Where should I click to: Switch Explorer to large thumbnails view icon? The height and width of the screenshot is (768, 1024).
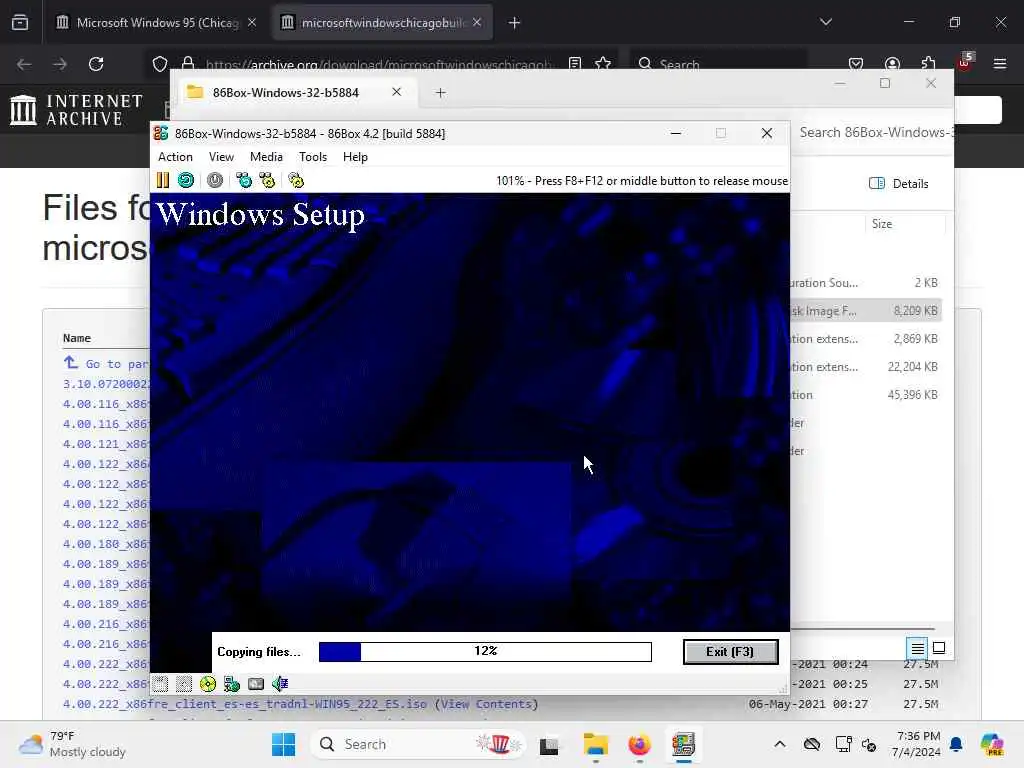point(939,648)
